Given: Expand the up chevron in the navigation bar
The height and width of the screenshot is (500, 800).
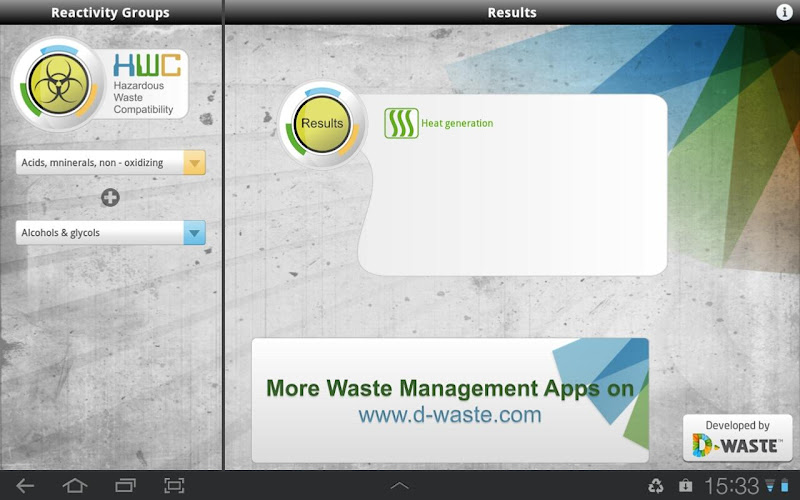Looking at the screenshot, I should point(399,486).
